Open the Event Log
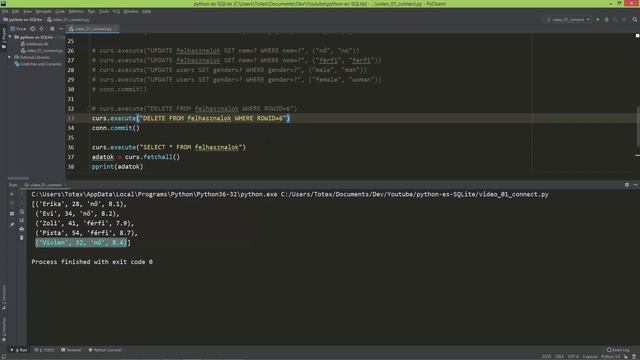640x360 pixels. 618,350
